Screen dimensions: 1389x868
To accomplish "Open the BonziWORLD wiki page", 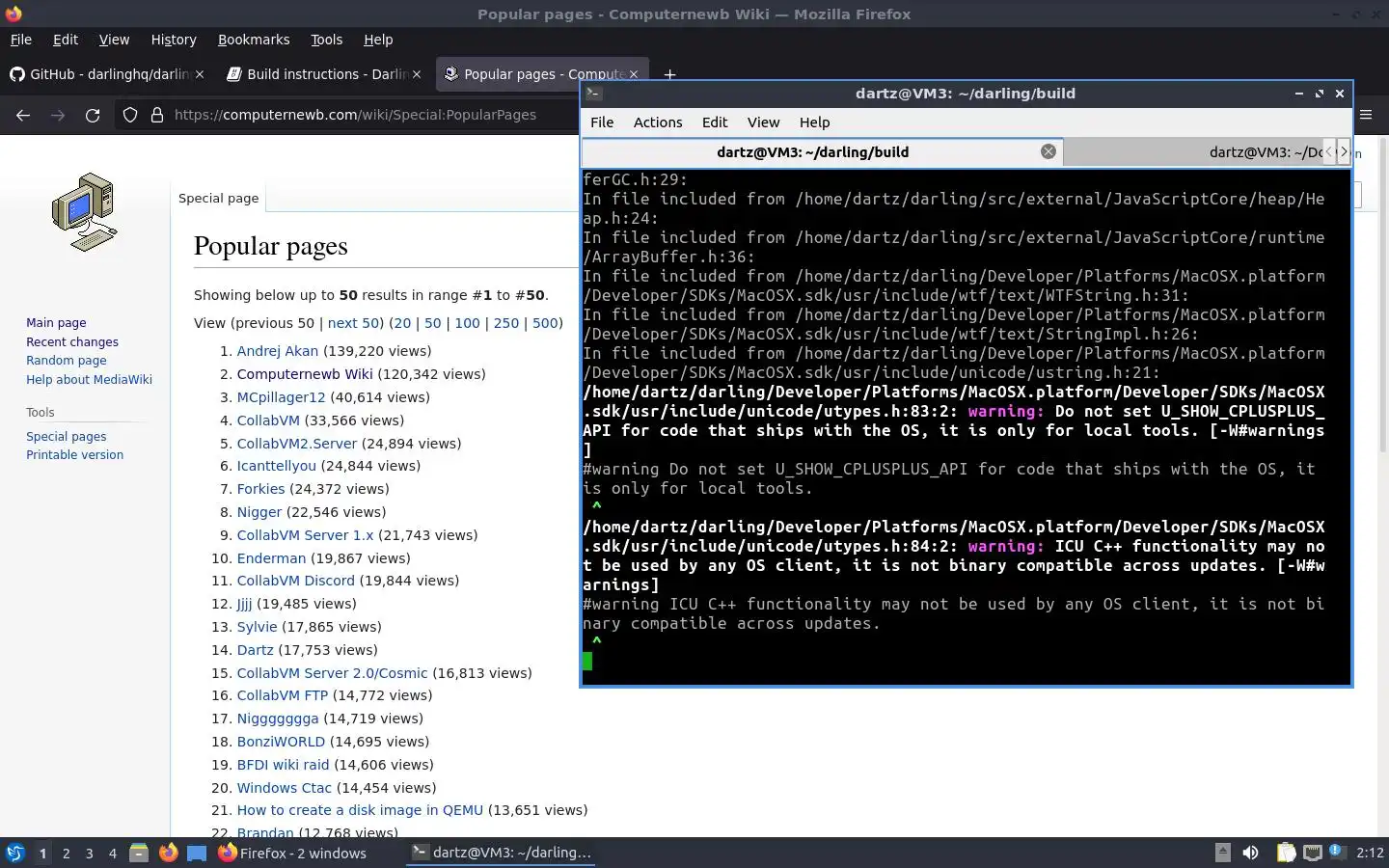I will click(282, 742).
